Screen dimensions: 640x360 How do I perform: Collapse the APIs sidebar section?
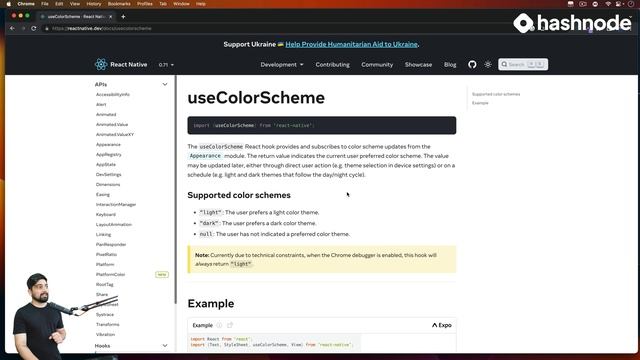[x=165, y=84]
